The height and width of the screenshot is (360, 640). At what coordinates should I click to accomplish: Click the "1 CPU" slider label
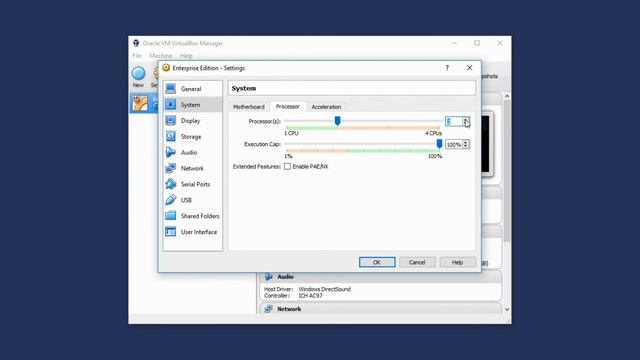291,133
